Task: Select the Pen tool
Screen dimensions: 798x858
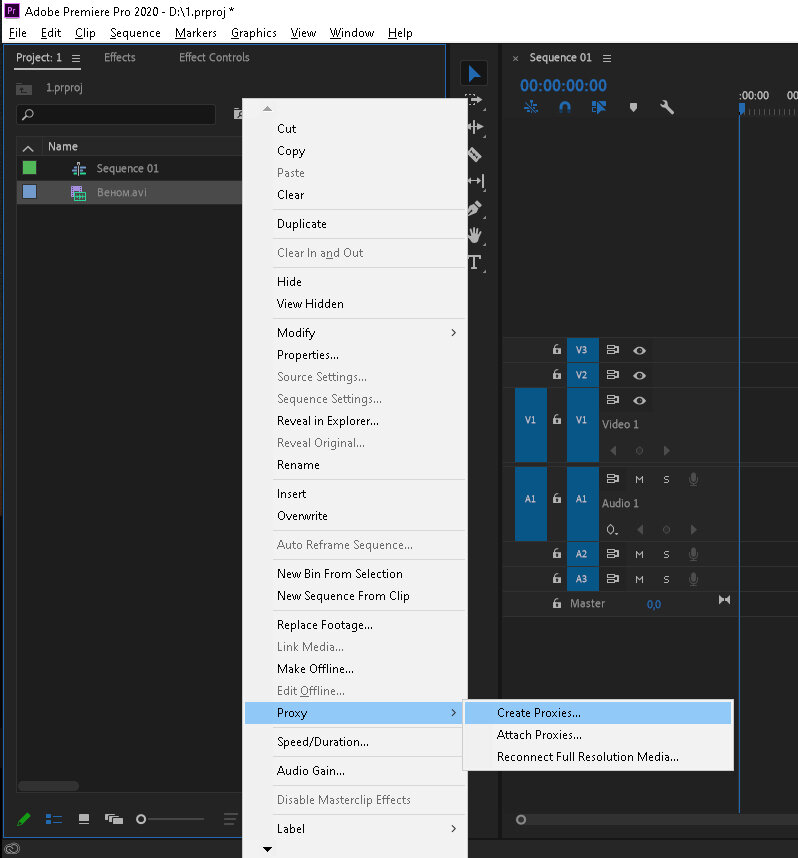Action: pyautogui.click(x=475, y=208)
